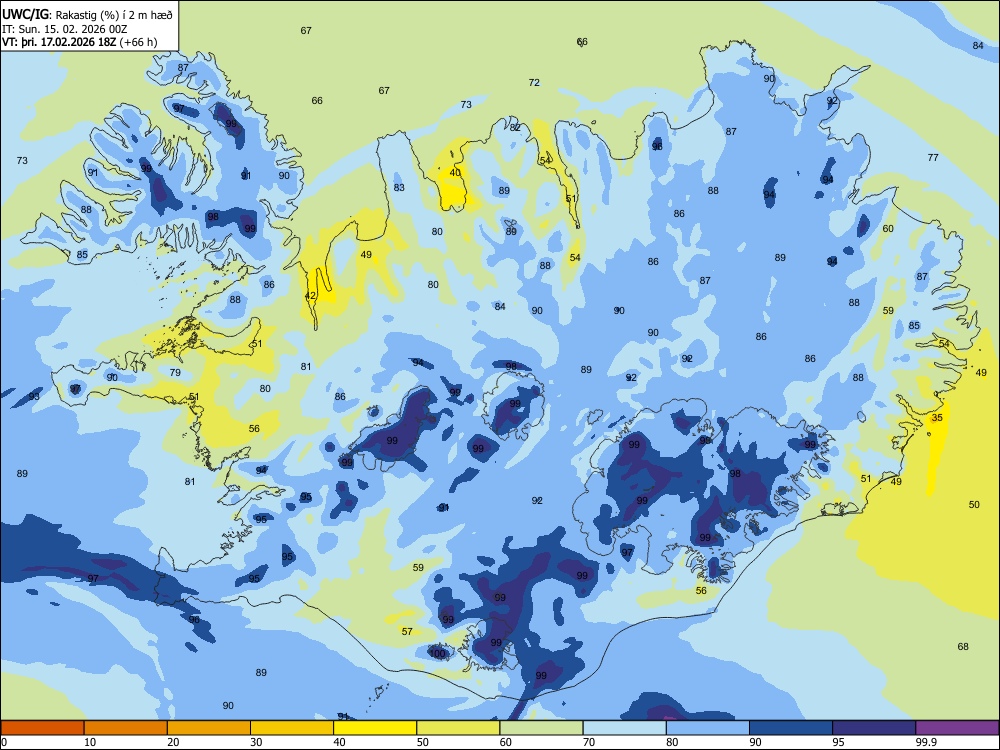Click the map value 79 in the west
This screenshot has width=1000, height=750.
(175, 372)
